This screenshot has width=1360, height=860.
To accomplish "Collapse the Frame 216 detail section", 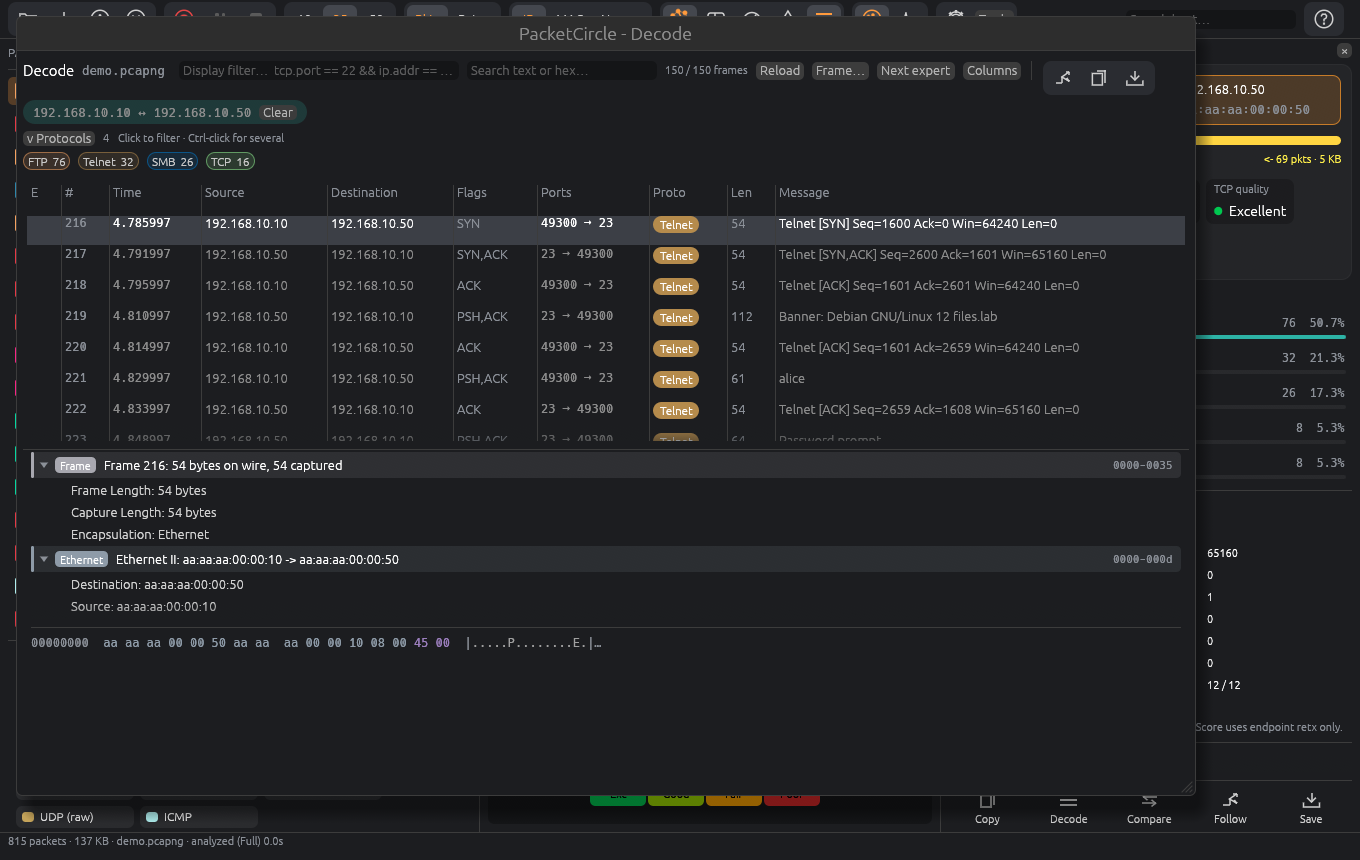I will (x=44, y=465).
